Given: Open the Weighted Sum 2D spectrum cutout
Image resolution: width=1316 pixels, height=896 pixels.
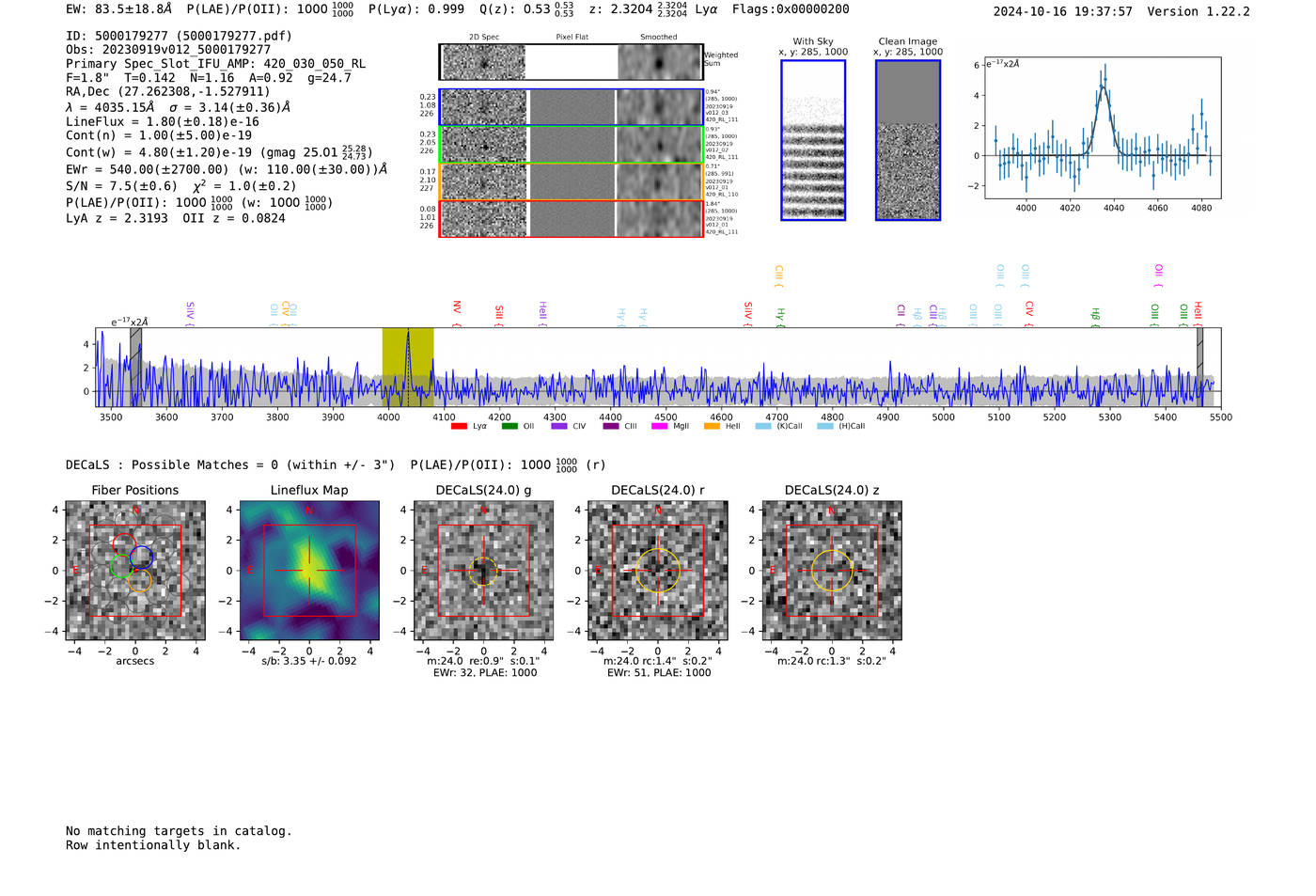Looking at the screenshot, I should pyautogui.click(x=572, y=63).
